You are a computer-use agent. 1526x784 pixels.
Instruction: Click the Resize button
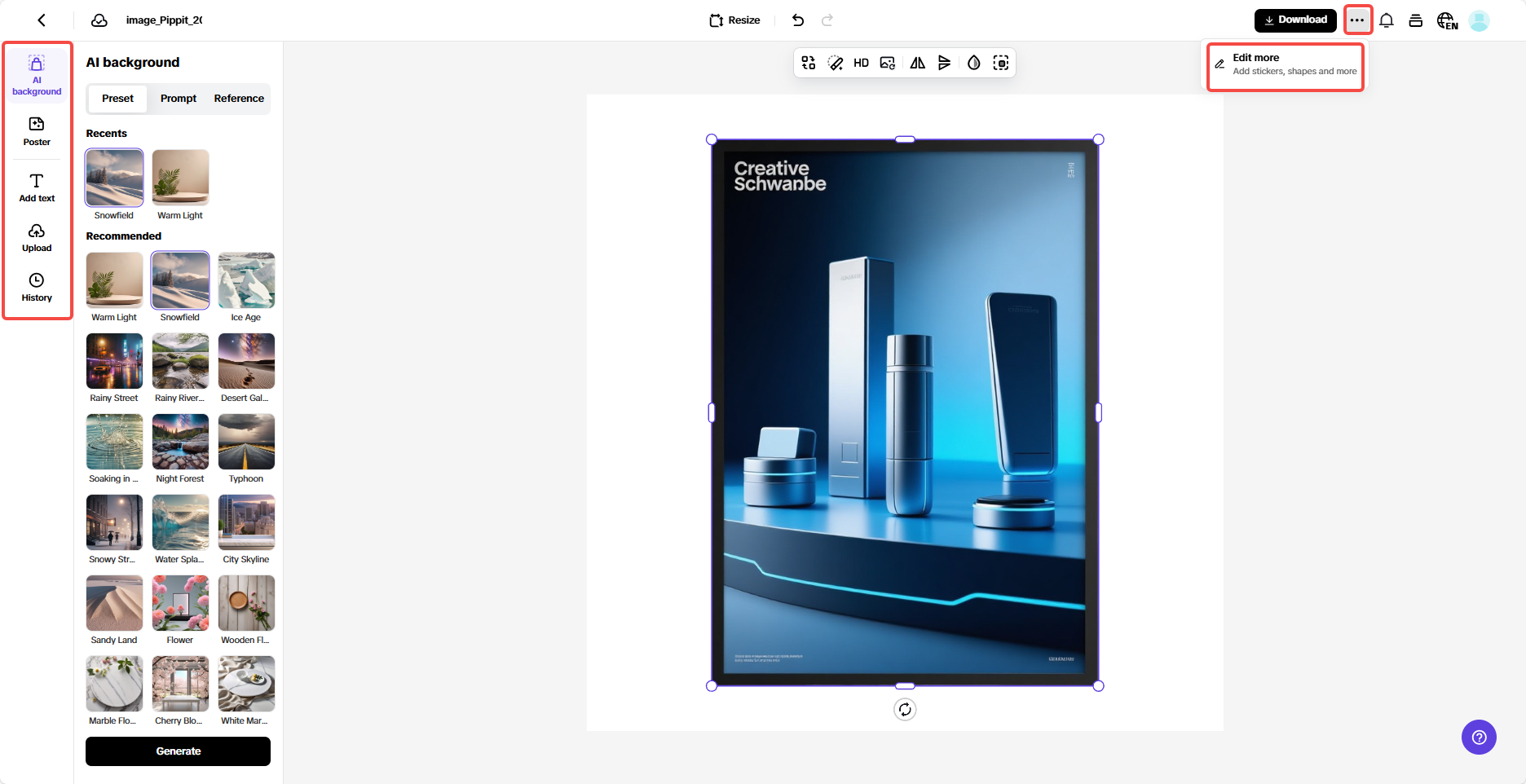(x=734, y=20)
